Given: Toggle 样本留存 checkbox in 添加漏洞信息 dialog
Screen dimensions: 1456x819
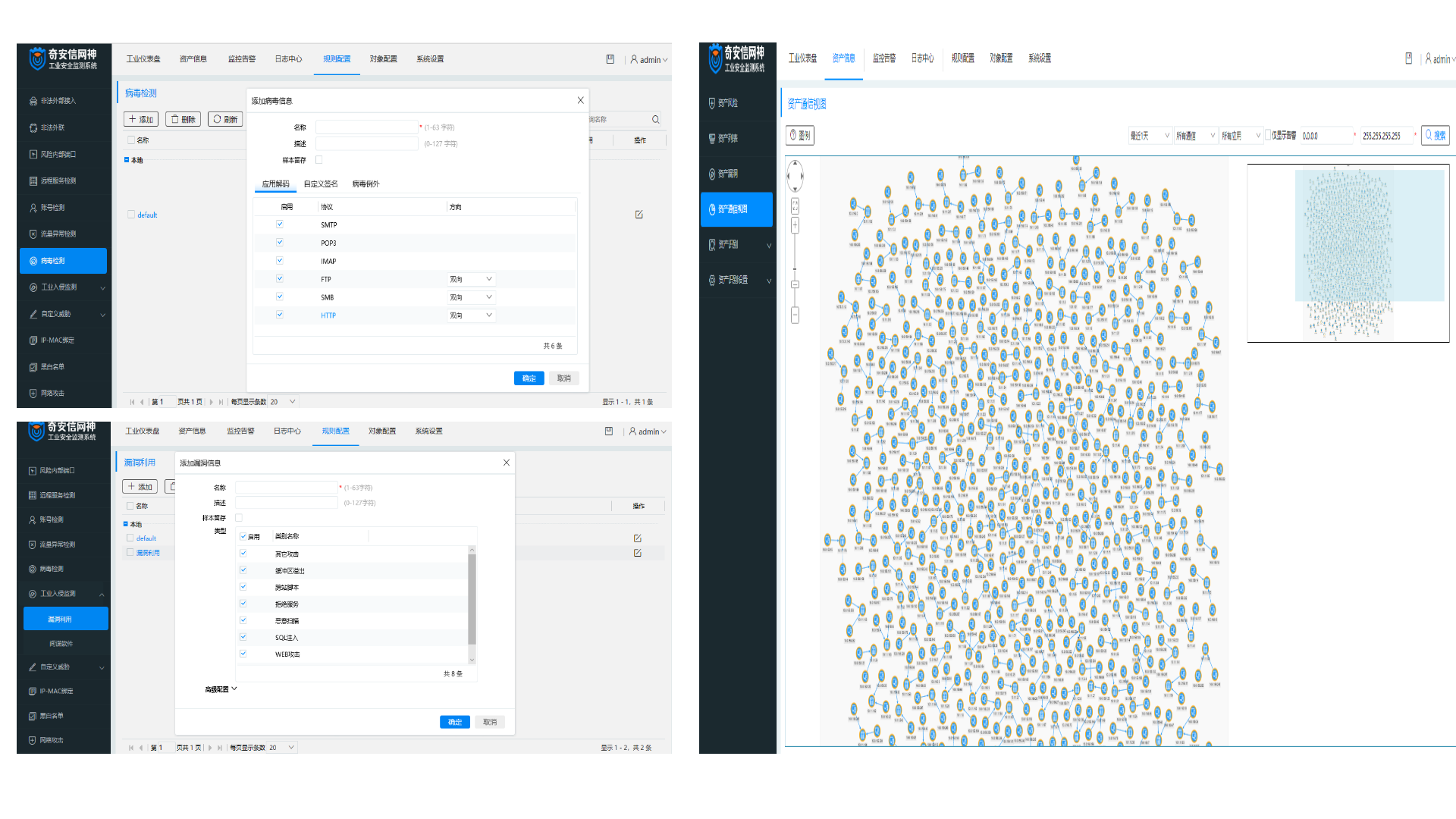Looking at the screenshot, I should (x=239, y=518).
